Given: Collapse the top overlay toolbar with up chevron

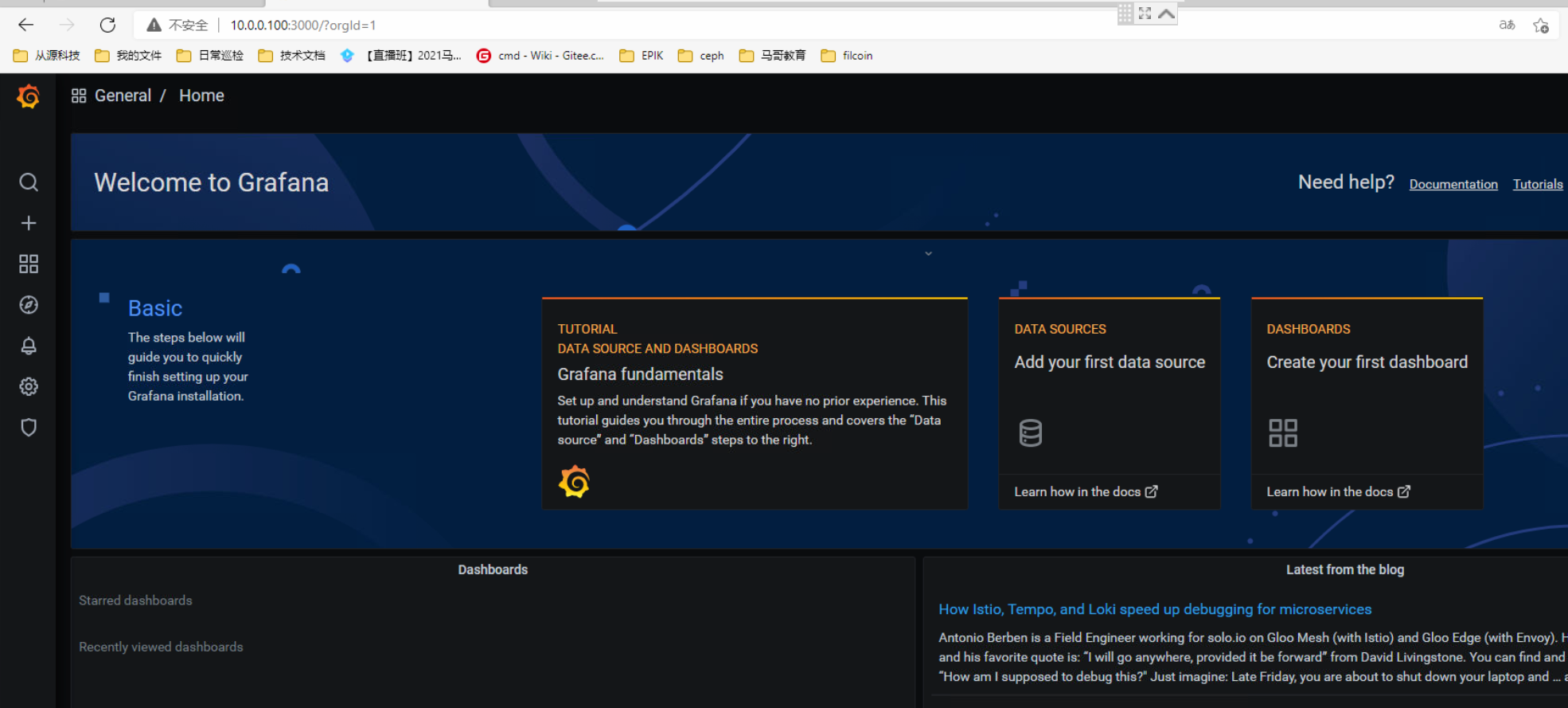Looking at the screenshot, I should click(1166, 13).
